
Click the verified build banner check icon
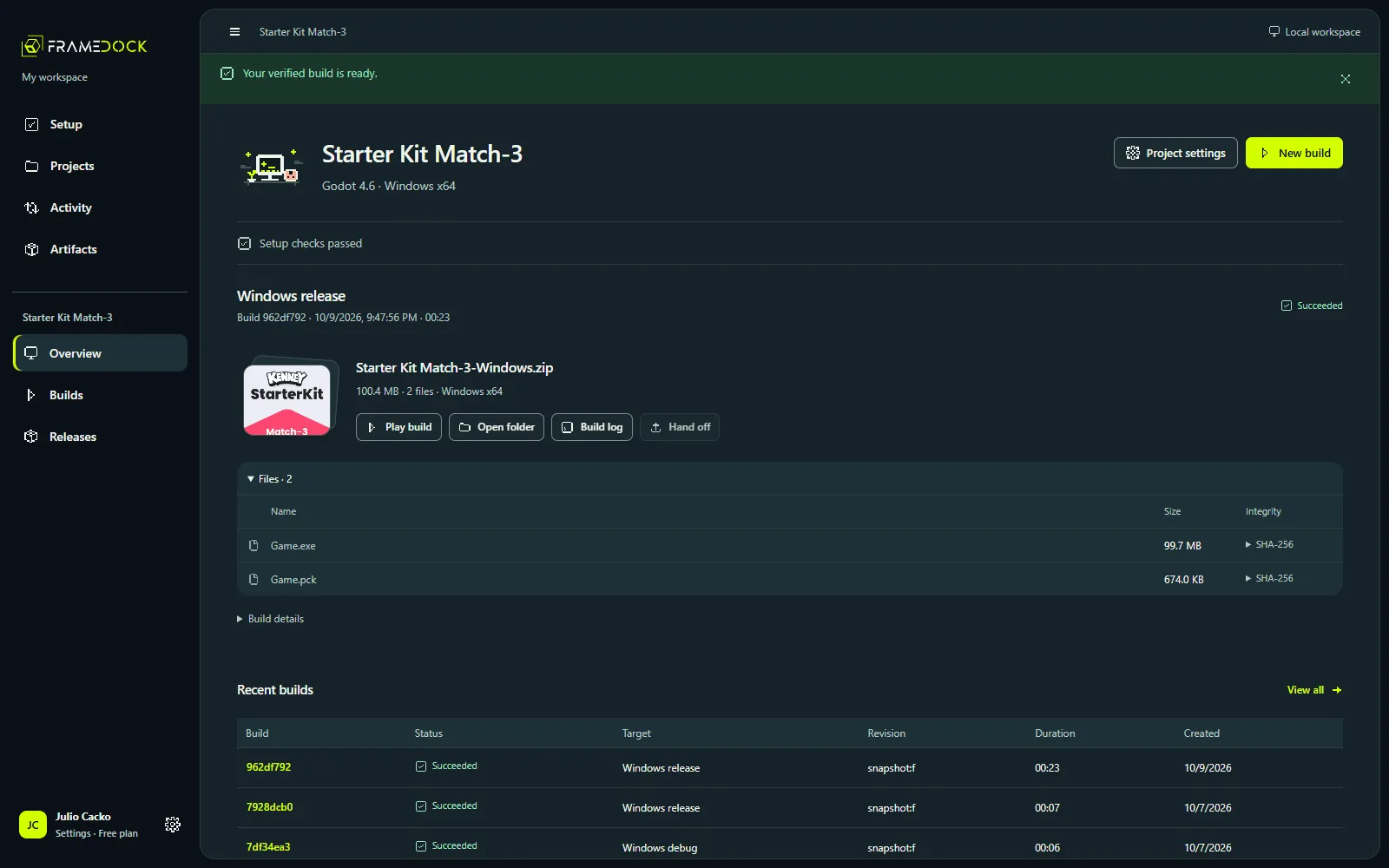(227, 74)
